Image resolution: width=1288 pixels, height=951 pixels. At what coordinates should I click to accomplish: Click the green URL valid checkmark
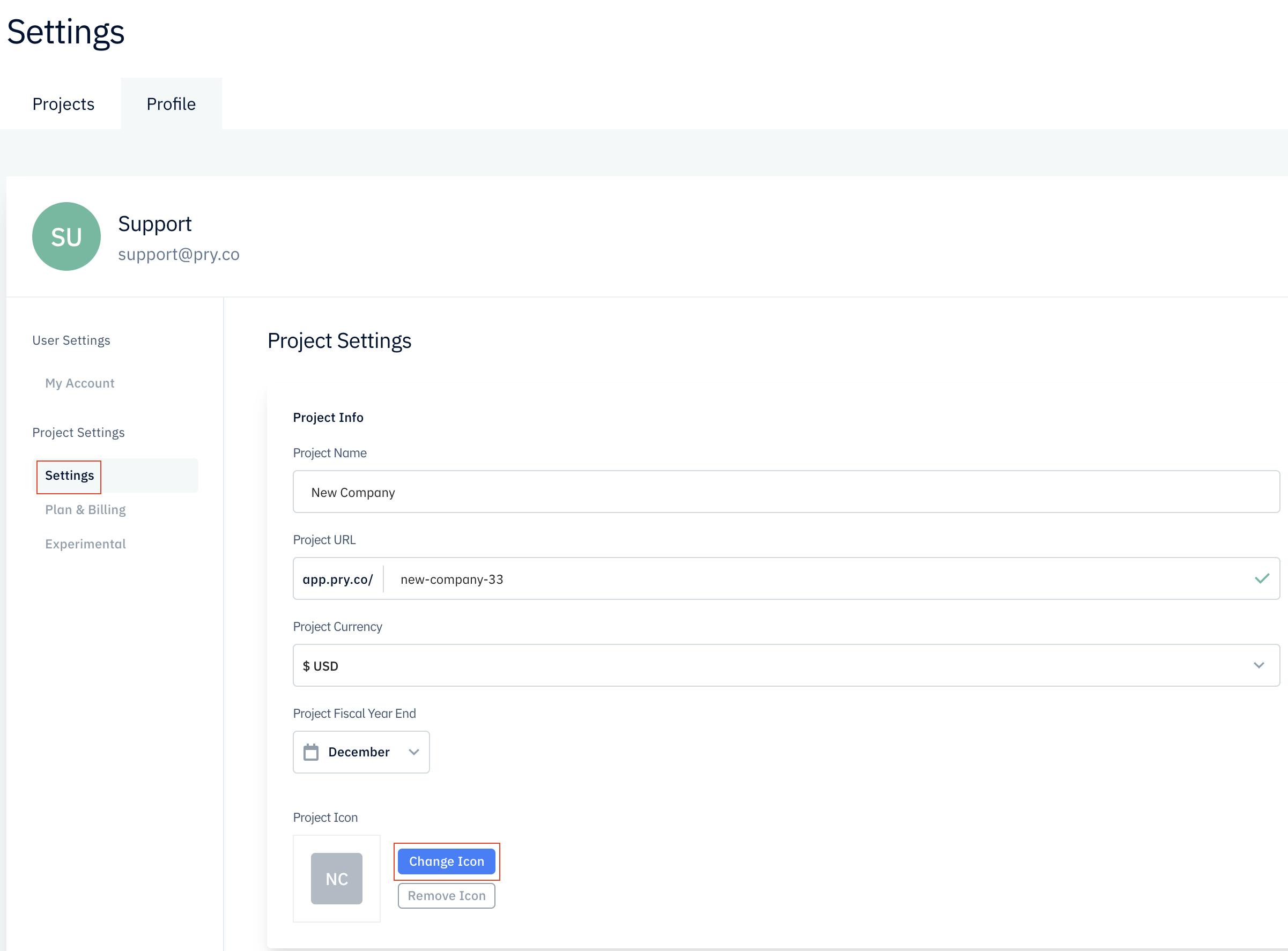point(1262,578)
